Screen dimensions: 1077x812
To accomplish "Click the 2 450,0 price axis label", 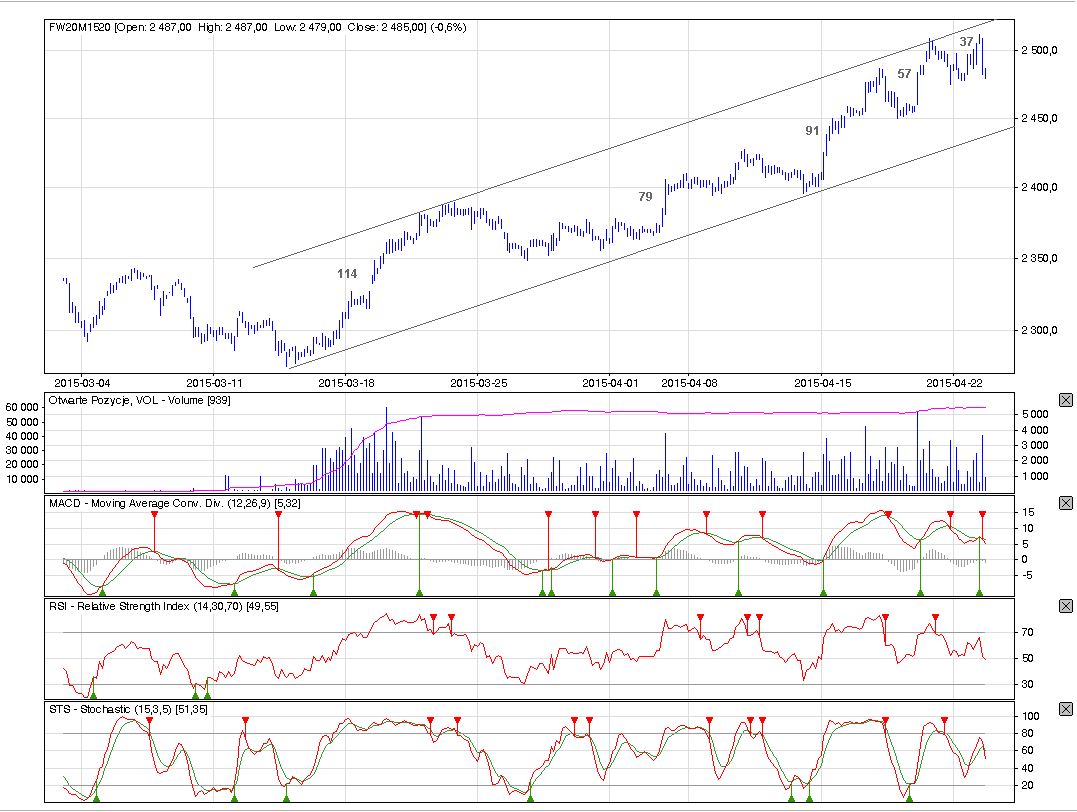I will tap(1039, 119).
